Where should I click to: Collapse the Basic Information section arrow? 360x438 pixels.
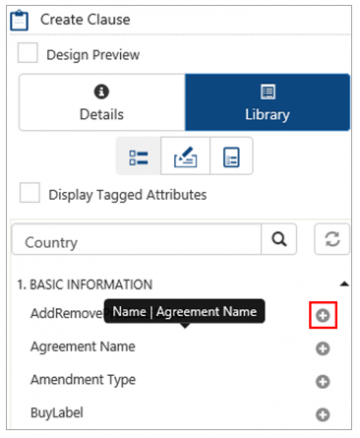pos(344,284)
